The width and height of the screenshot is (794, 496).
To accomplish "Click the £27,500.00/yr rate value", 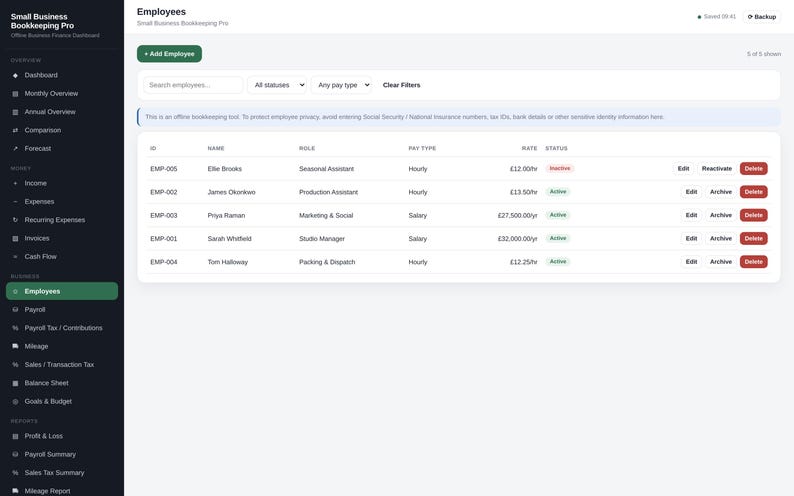I will [518, 215].
